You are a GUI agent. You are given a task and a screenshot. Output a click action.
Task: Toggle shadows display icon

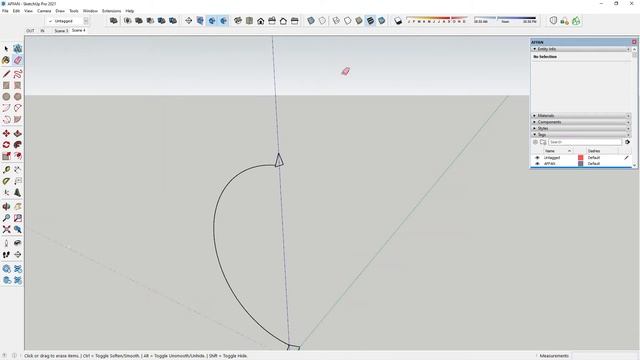pyautogui.click(x=398, y=21)
